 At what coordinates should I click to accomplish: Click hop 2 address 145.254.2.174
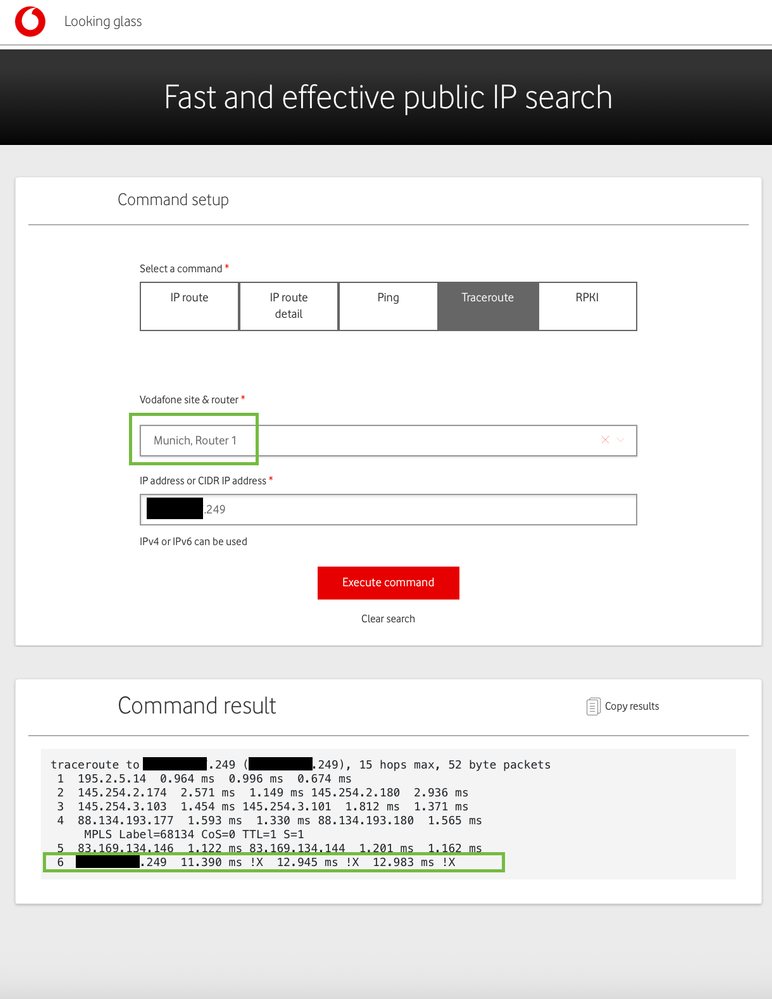[122, 793]
